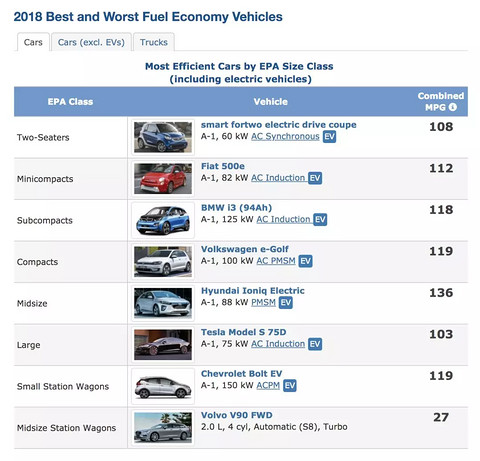This screenshot has height=461, width=480.
Task: Click the Volvo V90 engine specification text
Action: [x=274, y=427]
